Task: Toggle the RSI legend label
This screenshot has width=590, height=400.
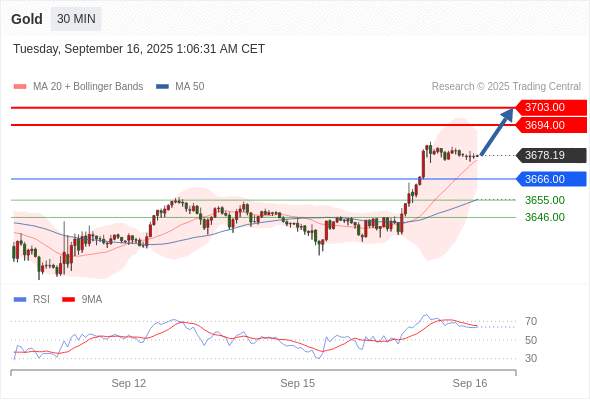Action: point(41,300)
